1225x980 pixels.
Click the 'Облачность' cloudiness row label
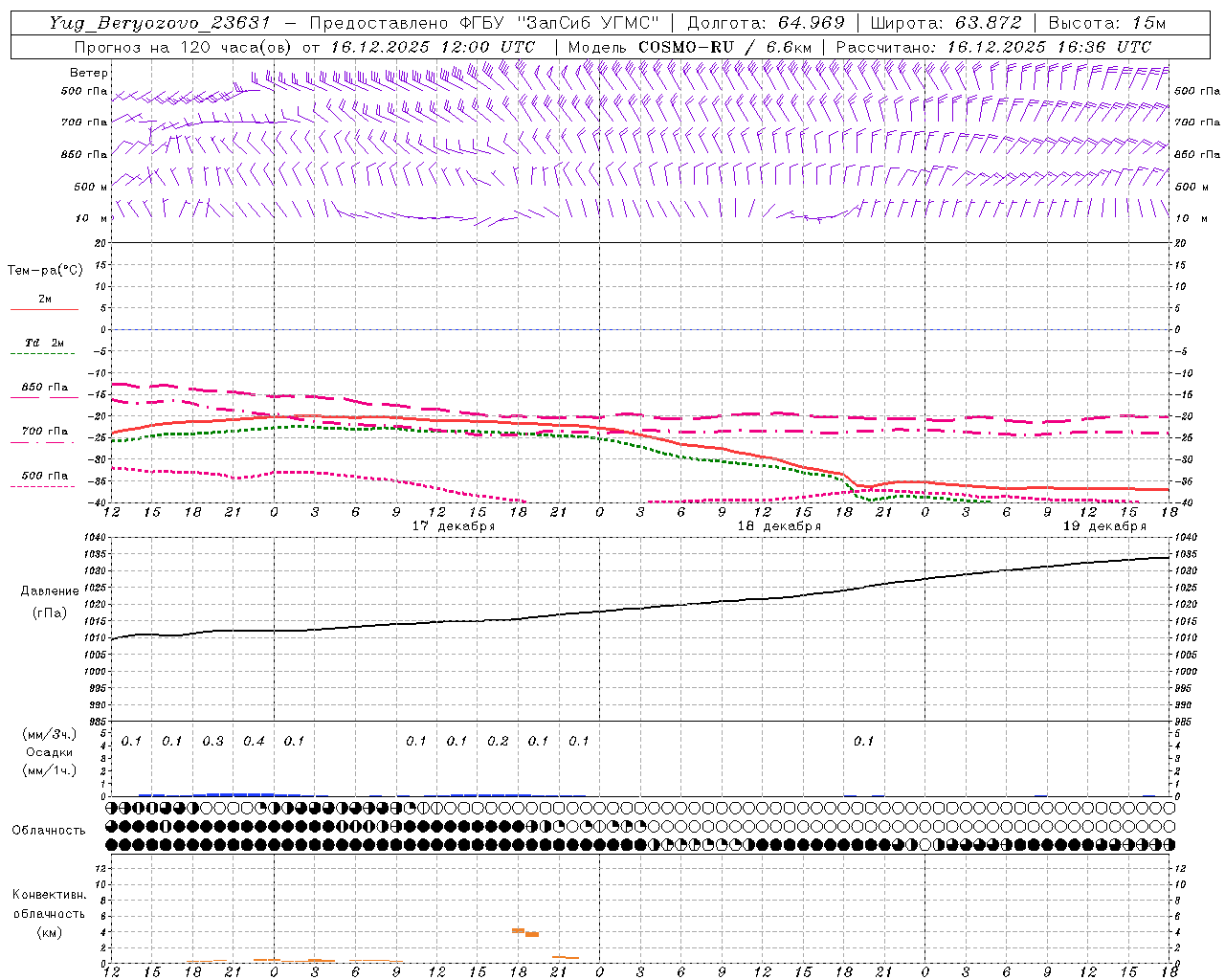point(49,830)
